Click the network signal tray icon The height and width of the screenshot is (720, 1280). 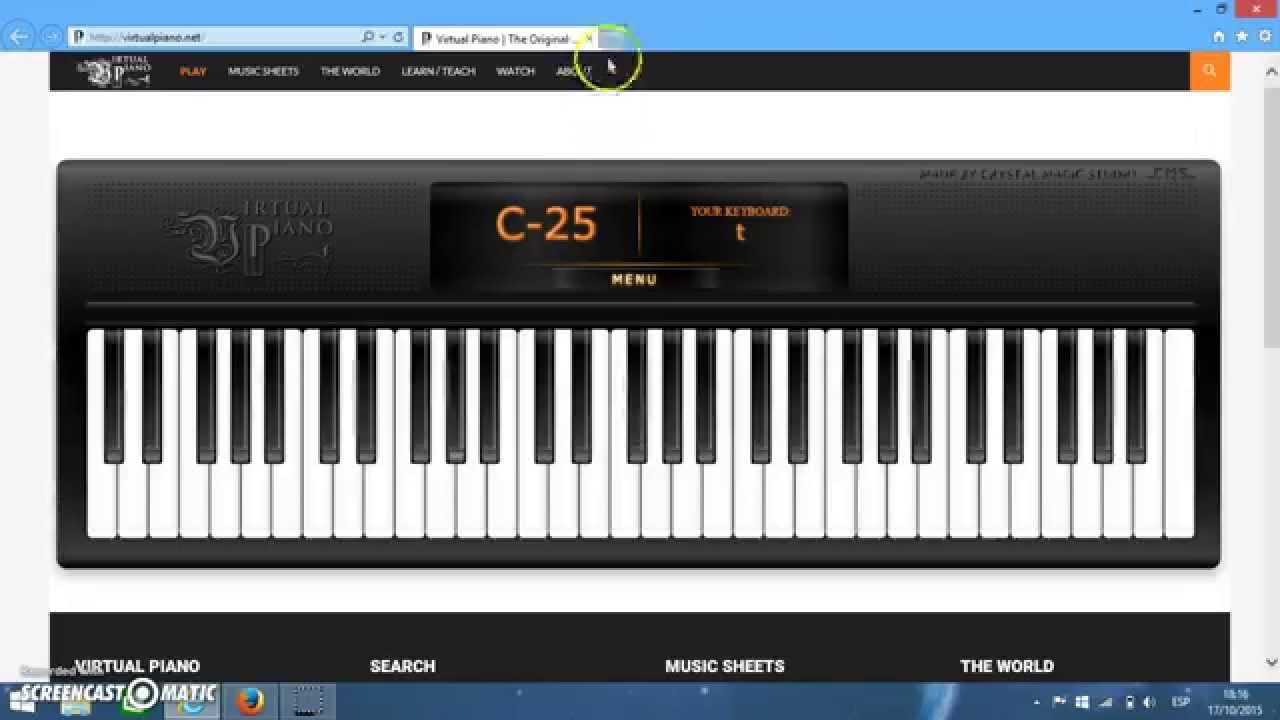coord(1106,702)
